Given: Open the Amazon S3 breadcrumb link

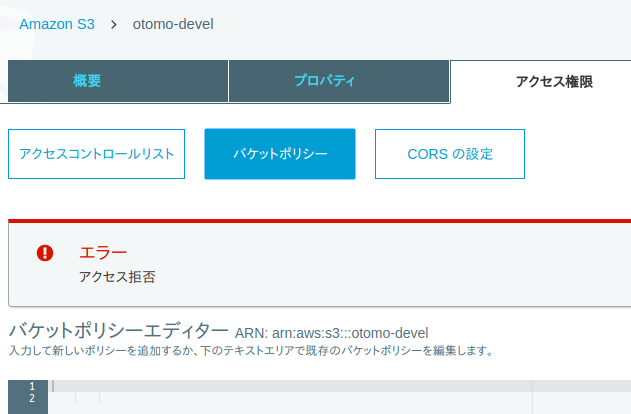Looking at the screenshot, I should pyautogui.click(x=57, y=24).
